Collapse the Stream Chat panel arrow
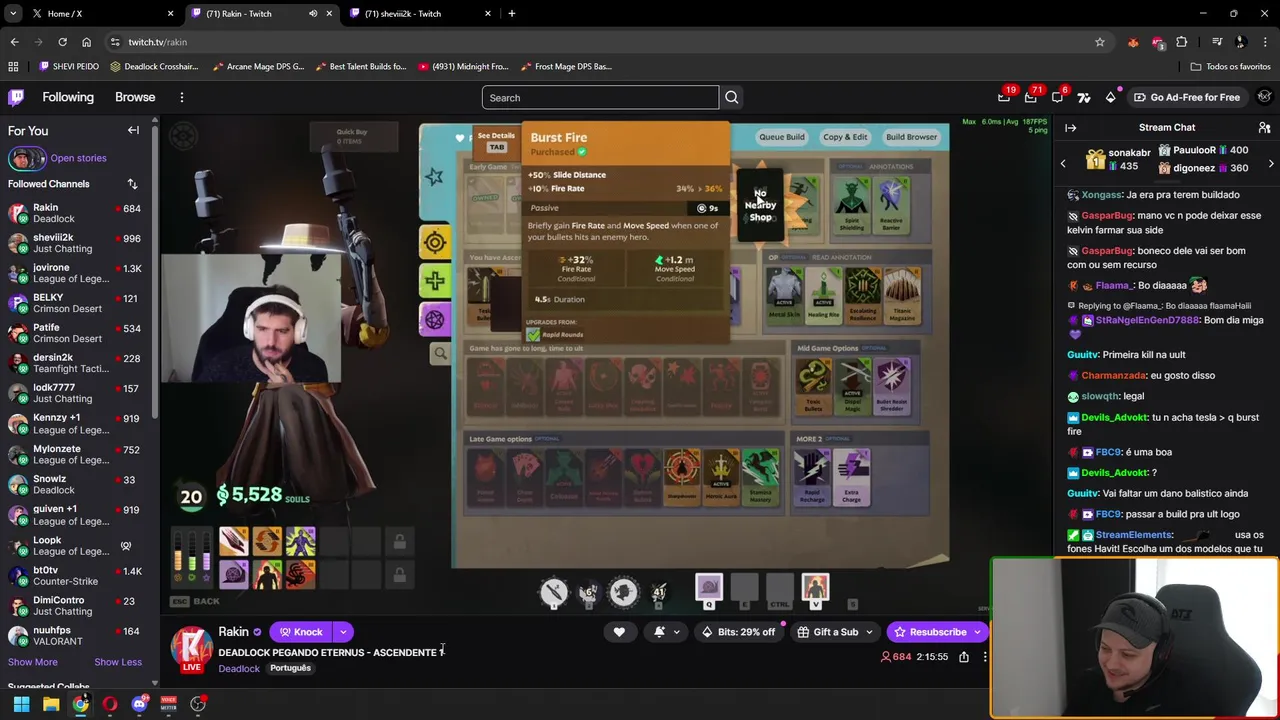The image size is (1280, 720). pyautogui.click(x=1070, y=128)
